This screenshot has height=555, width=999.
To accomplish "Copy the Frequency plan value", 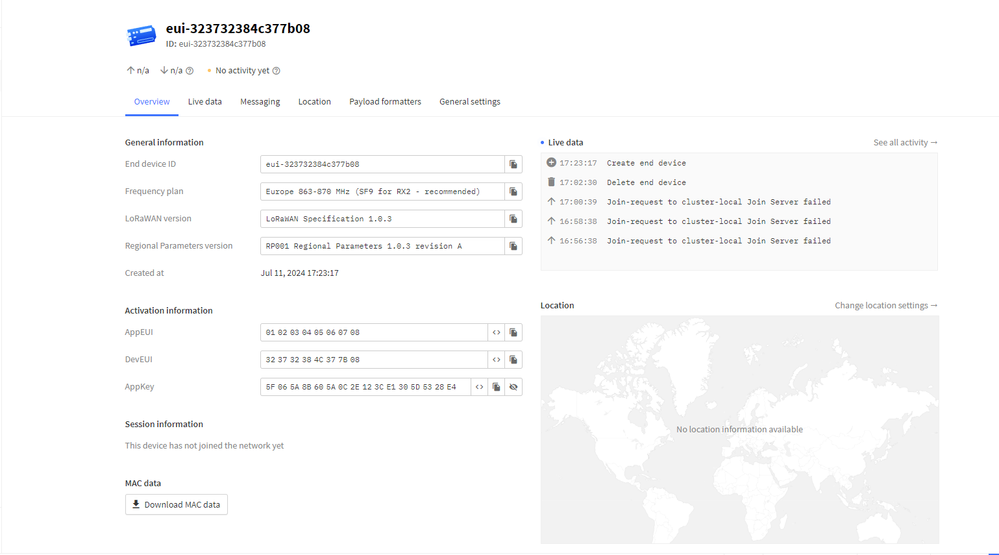I will (x=513, y=191).
